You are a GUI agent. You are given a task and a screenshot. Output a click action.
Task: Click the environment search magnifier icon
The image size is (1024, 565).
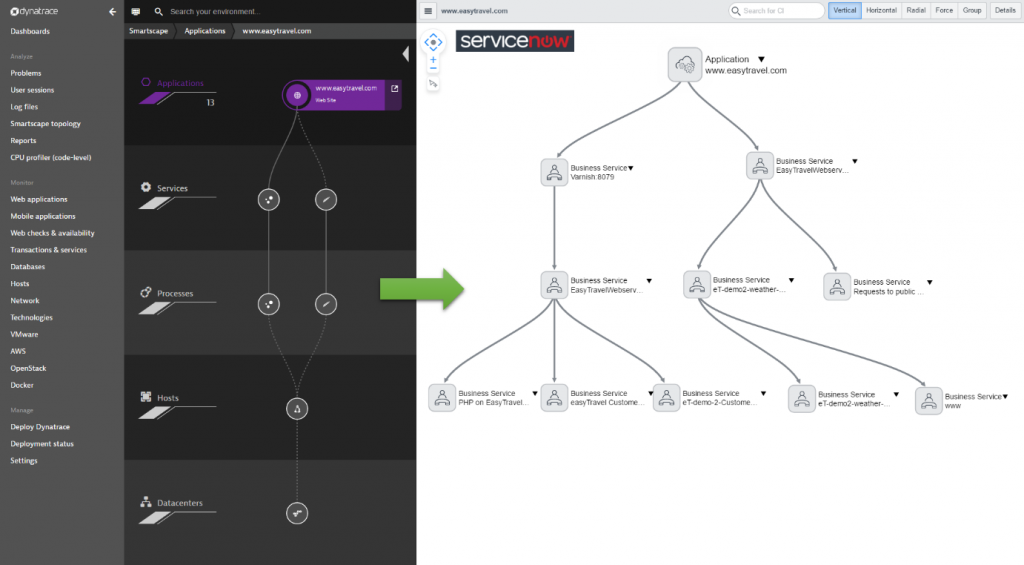159,12
